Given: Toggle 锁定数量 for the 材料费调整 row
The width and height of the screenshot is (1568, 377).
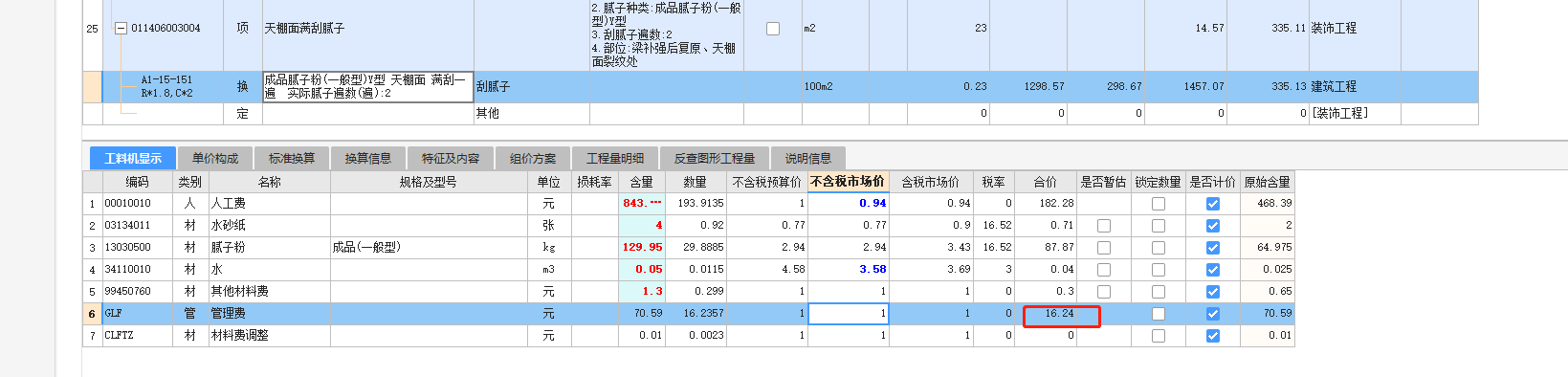Looking at the screenshot, I should coord(1159,336).
